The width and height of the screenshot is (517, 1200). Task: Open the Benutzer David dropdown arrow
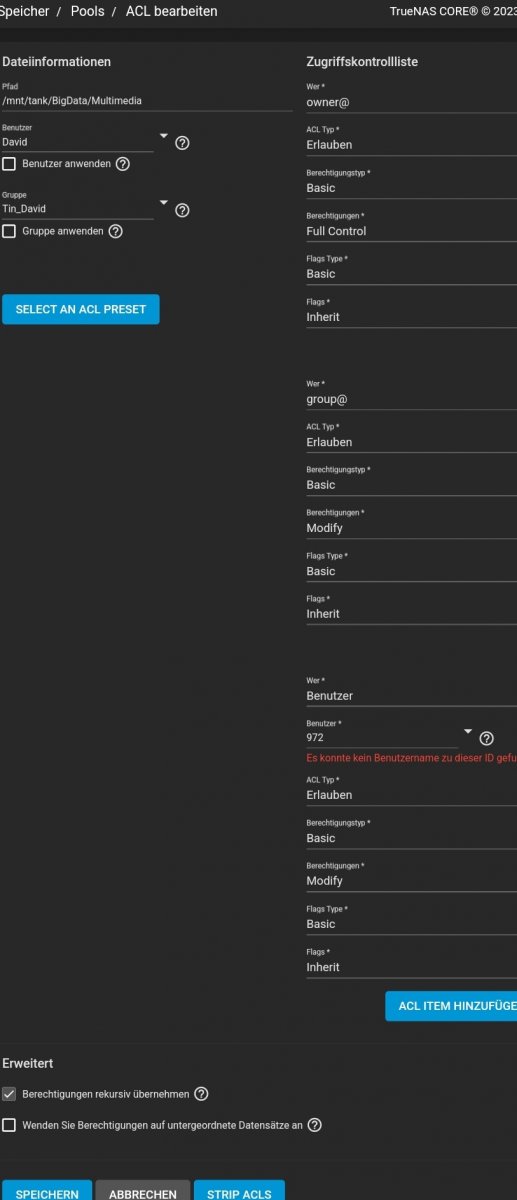pos(163,136)
